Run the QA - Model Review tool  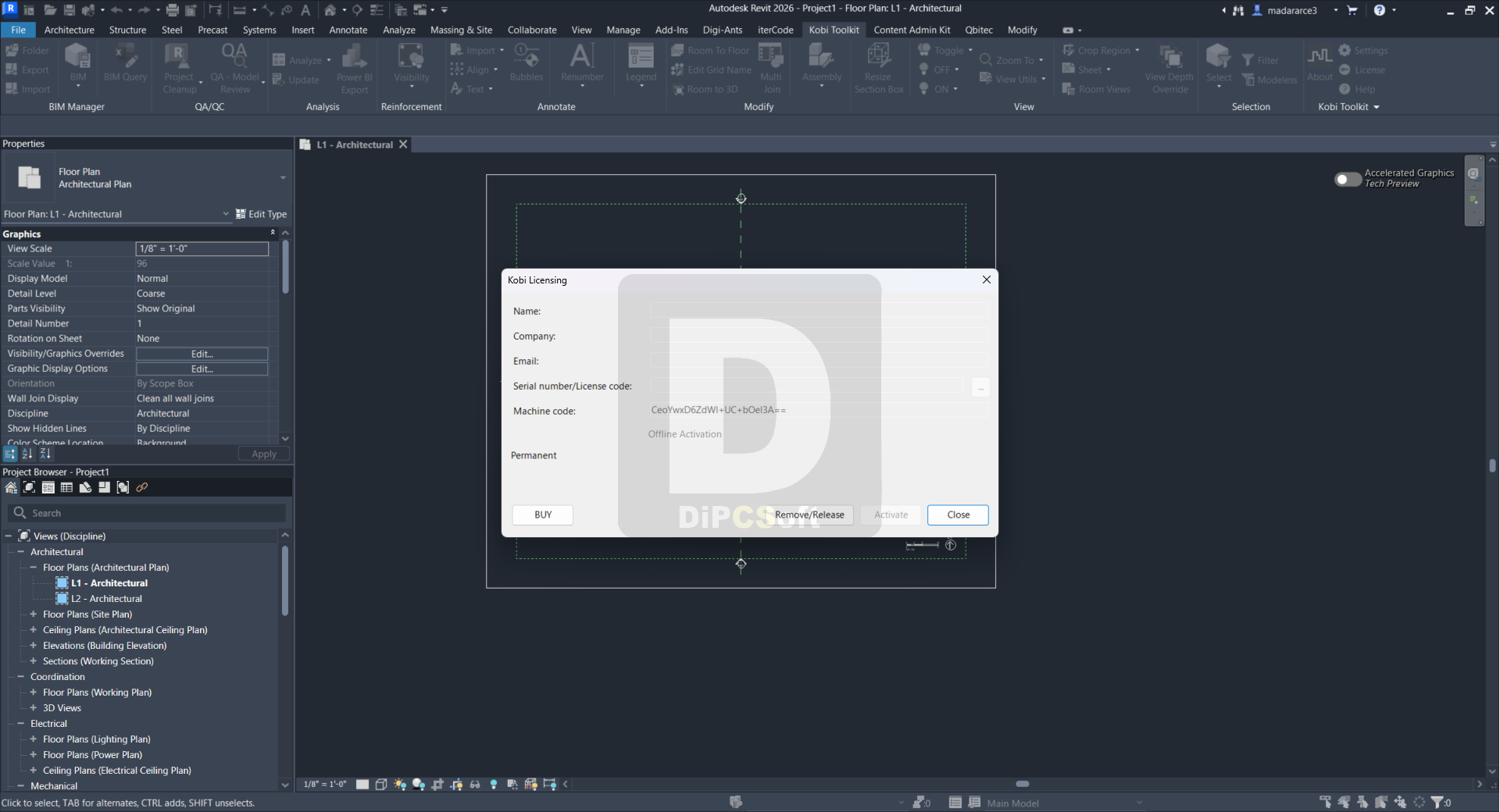pyautogui.click(x=234, y=68)
